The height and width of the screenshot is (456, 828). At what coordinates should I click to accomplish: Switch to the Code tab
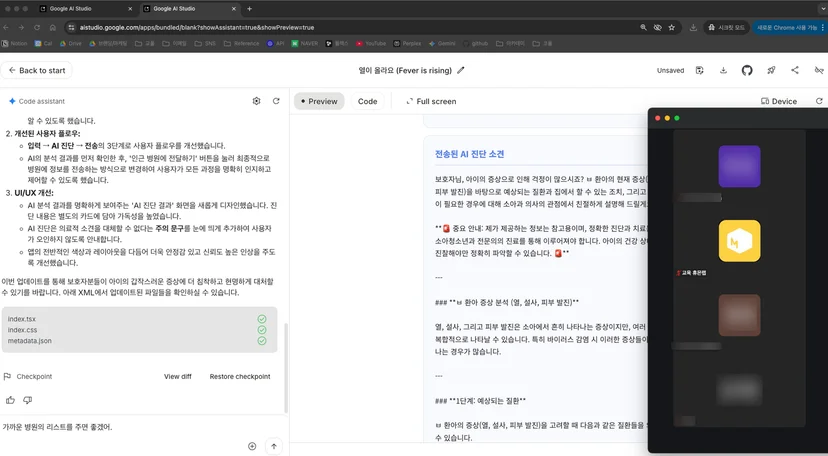tap(368, 101)
